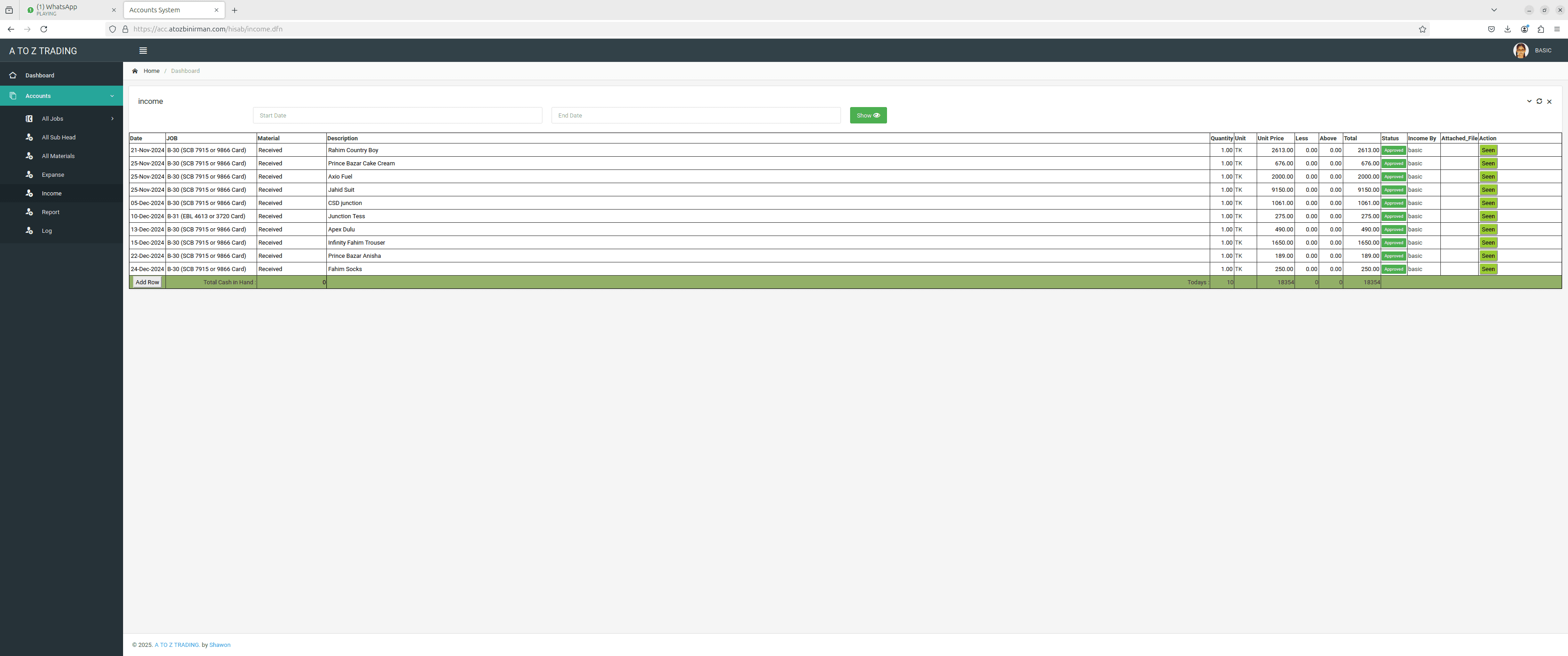Screen dimensions: 1568x656
Task: Expand the sidebar hamburger menu
Action: pyautogui.click(x=143, y=50)
